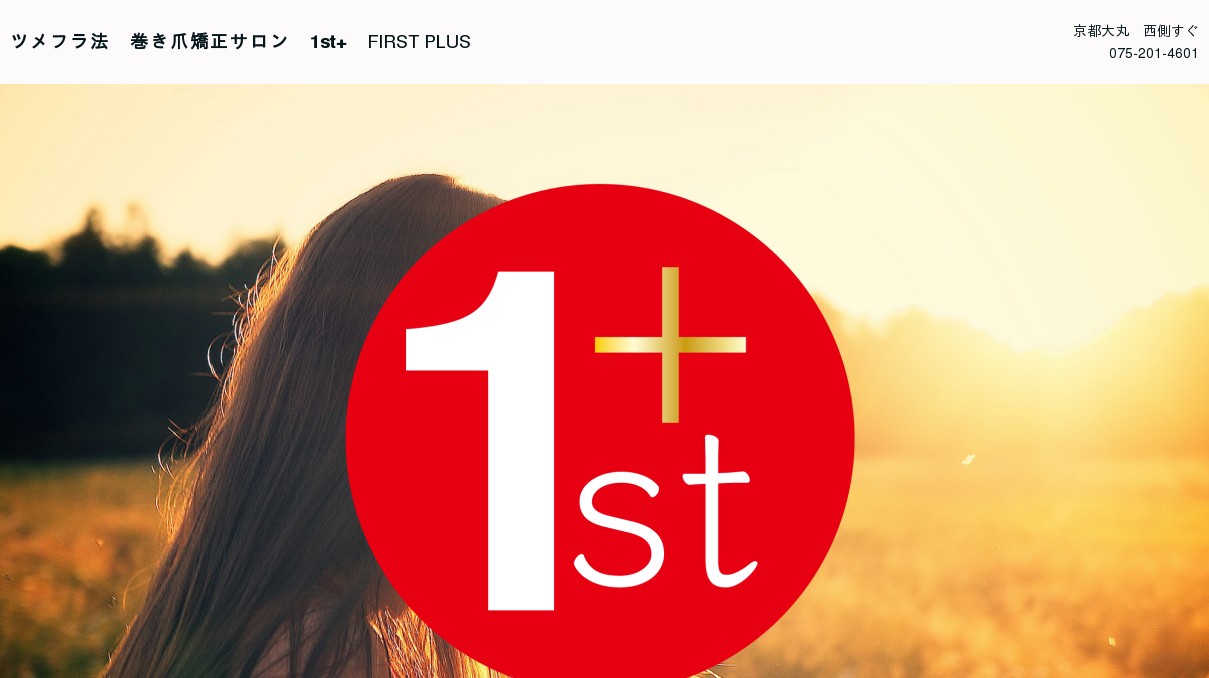The width and height of the screenshot is (1209, 678).
Task: Open the ツメフラ法 site title link
Action: click(60, 42)
